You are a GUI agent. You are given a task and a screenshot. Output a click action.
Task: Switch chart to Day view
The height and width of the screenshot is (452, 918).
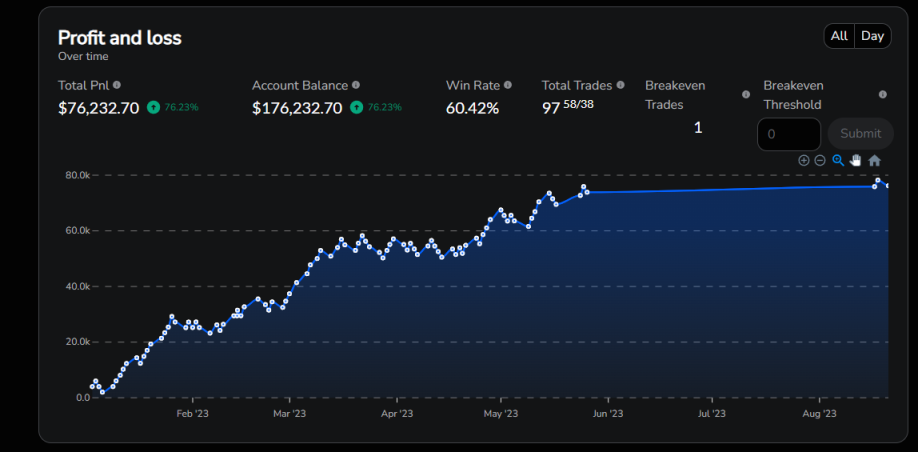(x=873, y=36)
